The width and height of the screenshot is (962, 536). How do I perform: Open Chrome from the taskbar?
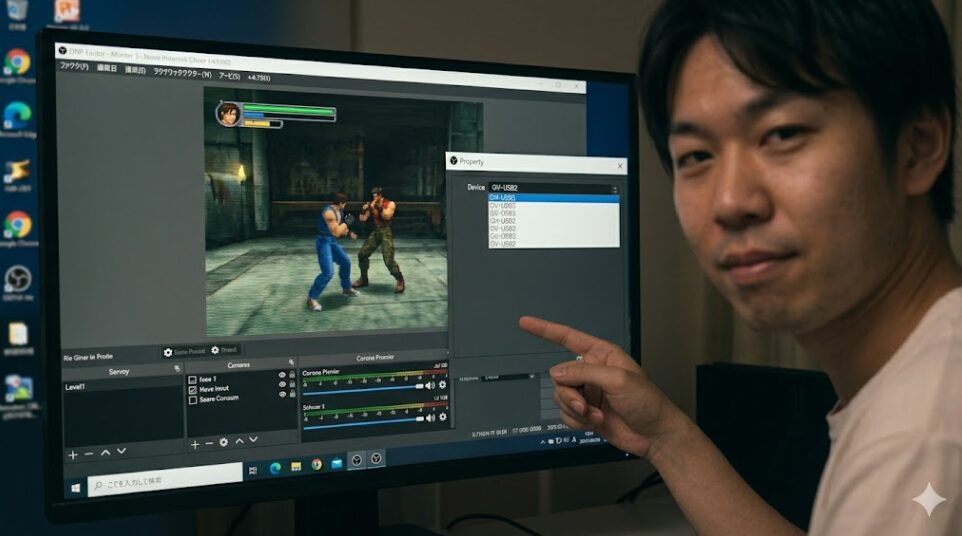pyautogui.click(x=317, y=465)
